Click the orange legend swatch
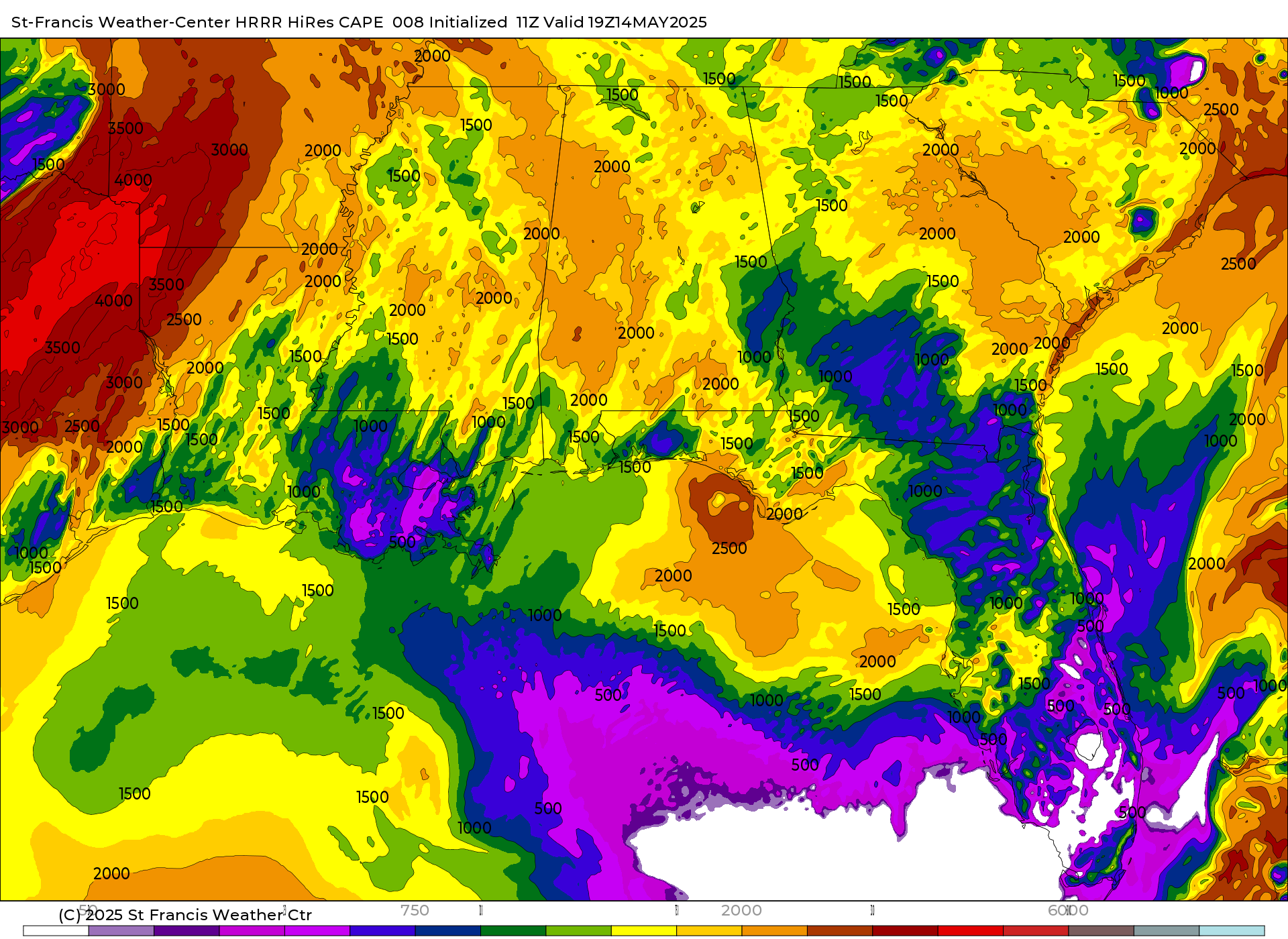The height and width of the screenshot is (939, 1288). pos(775,931)
